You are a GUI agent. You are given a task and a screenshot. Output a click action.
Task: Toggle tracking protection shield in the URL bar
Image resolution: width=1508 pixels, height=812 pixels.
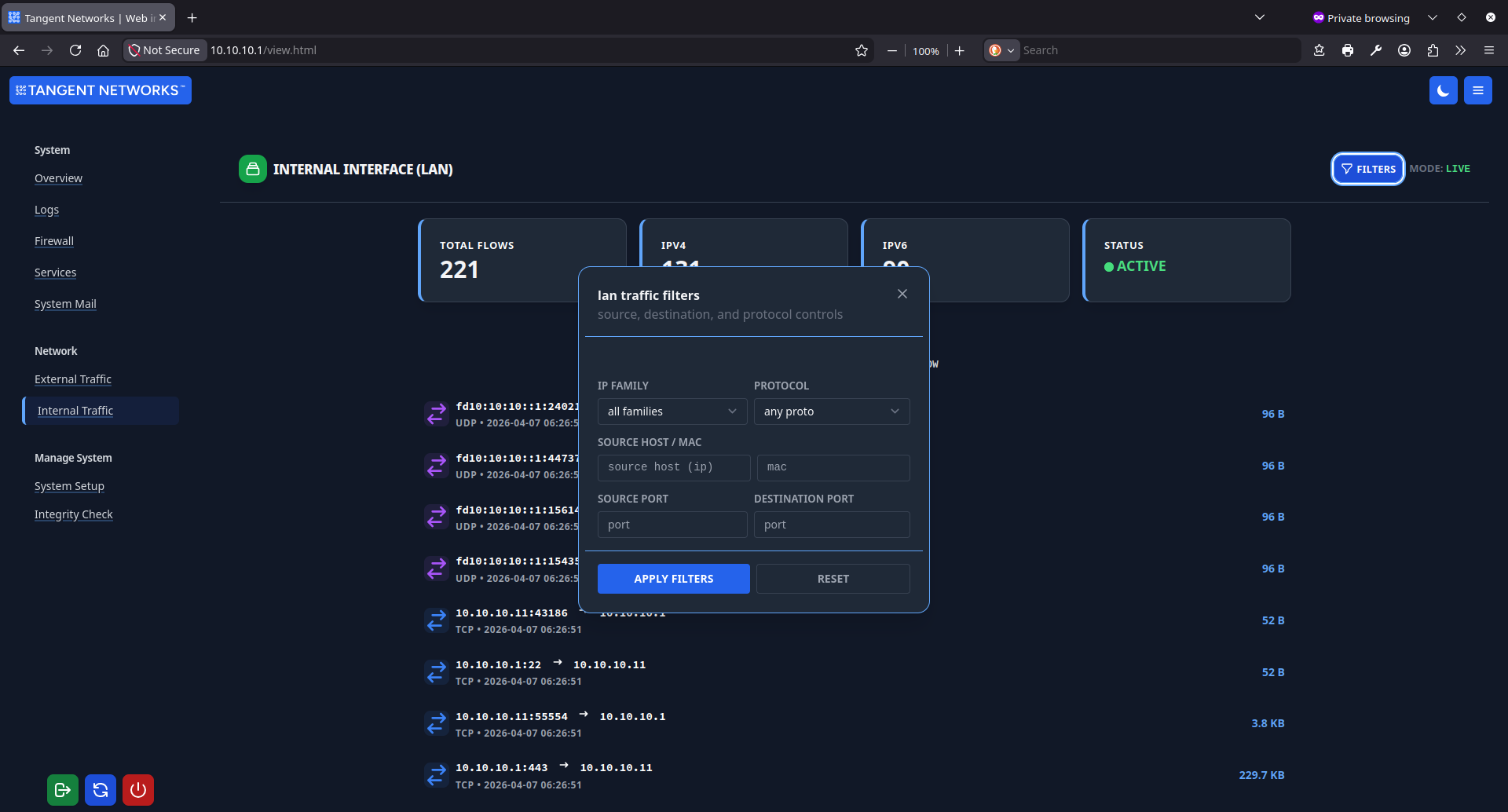[x=135, y=49]
